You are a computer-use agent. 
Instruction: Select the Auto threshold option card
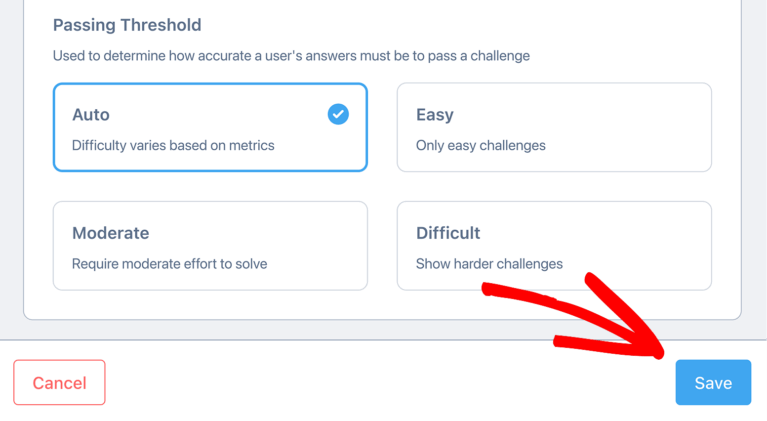click(x=210, y=127)
